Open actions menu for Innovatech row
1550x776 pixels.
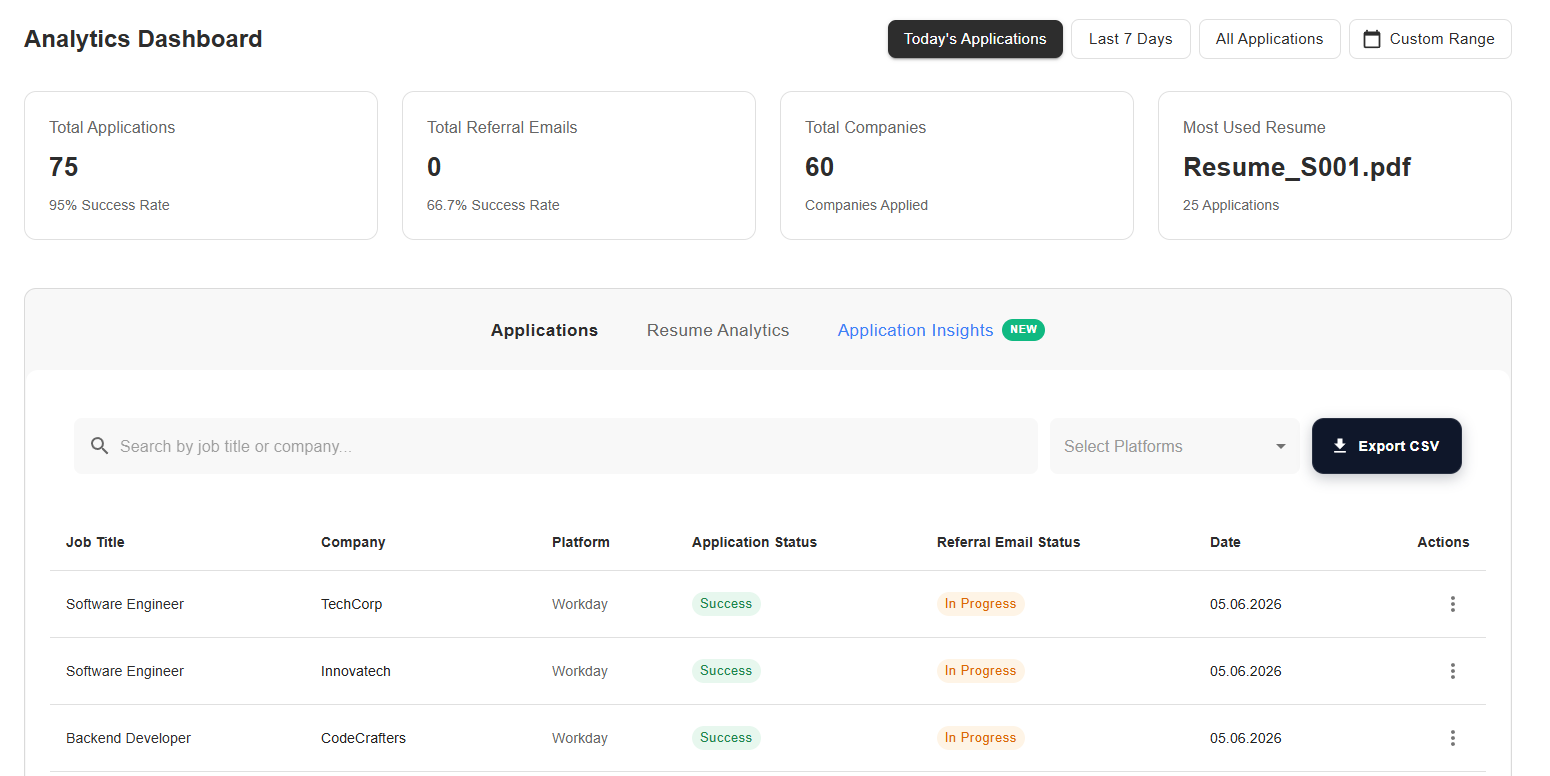point(1453,671)
